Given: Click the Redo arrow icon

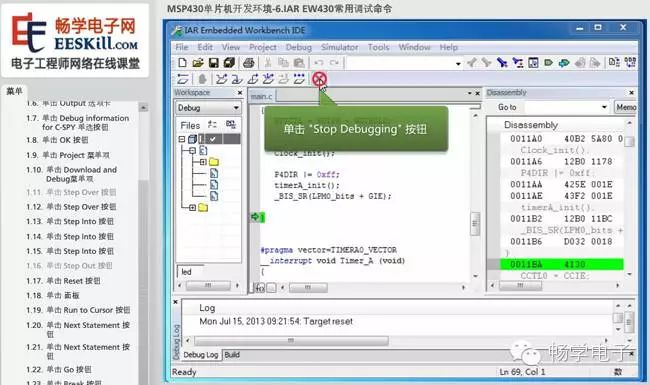Looking at the screenshot, I should tap(334, 63).
